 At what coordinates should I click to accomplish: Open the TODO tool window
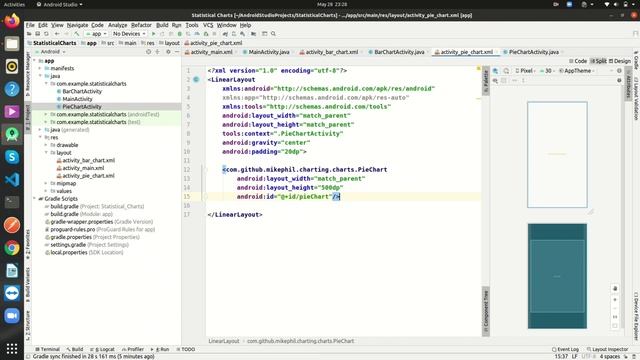(186, 349)
